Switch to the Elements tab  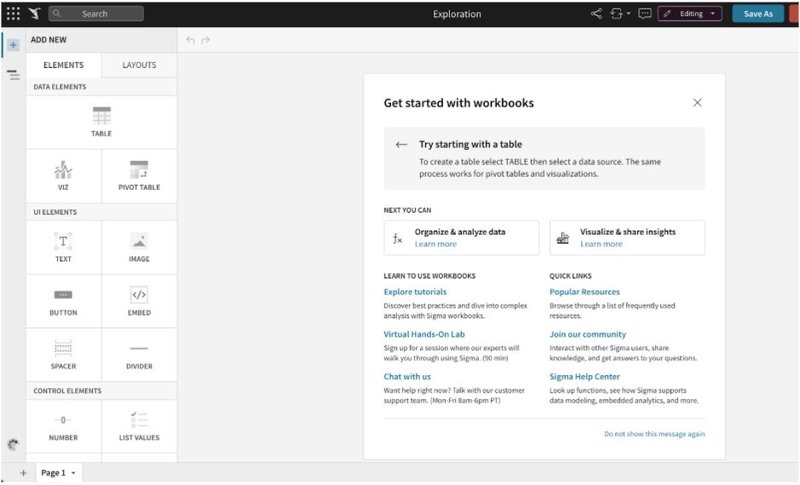pos(63,65)
